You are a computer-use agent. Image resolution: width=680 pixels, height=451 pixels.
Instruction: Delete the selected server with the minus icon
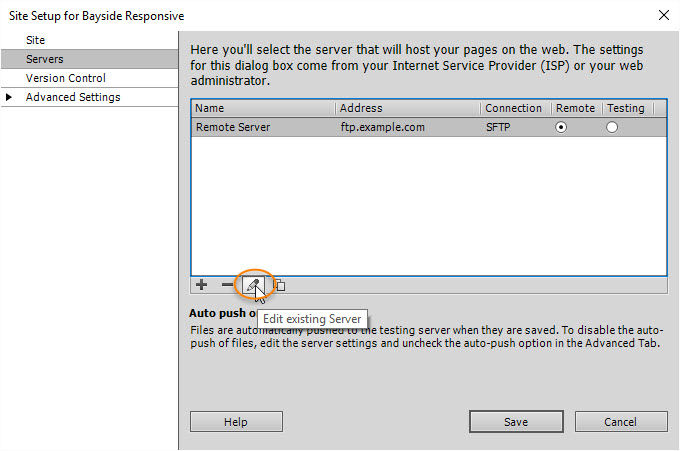tap(227, 285)
